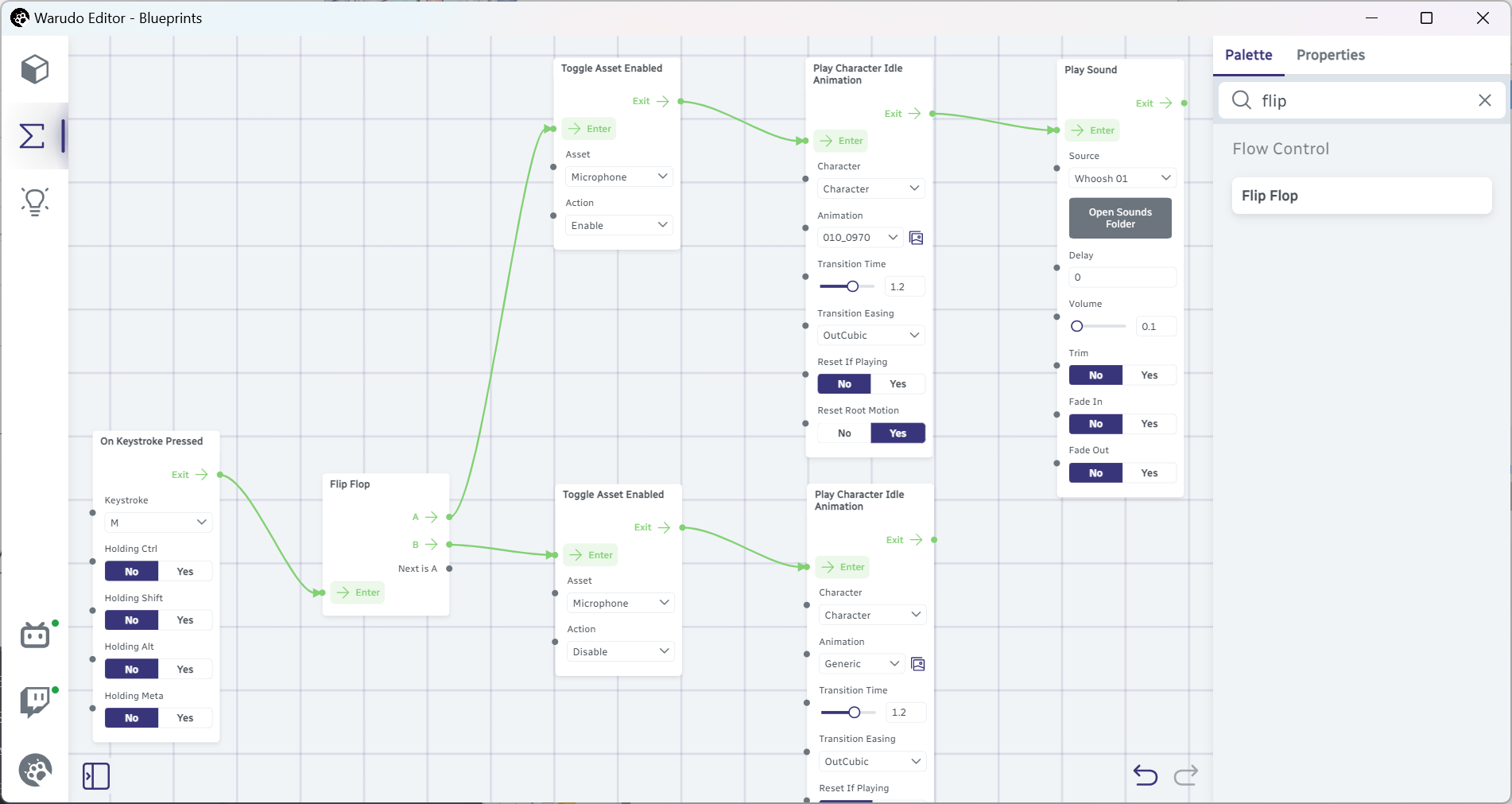Open Transition Easing dropdown in top animation node
This screenshot has width=1512, height=804.
(x=871, y=336)
